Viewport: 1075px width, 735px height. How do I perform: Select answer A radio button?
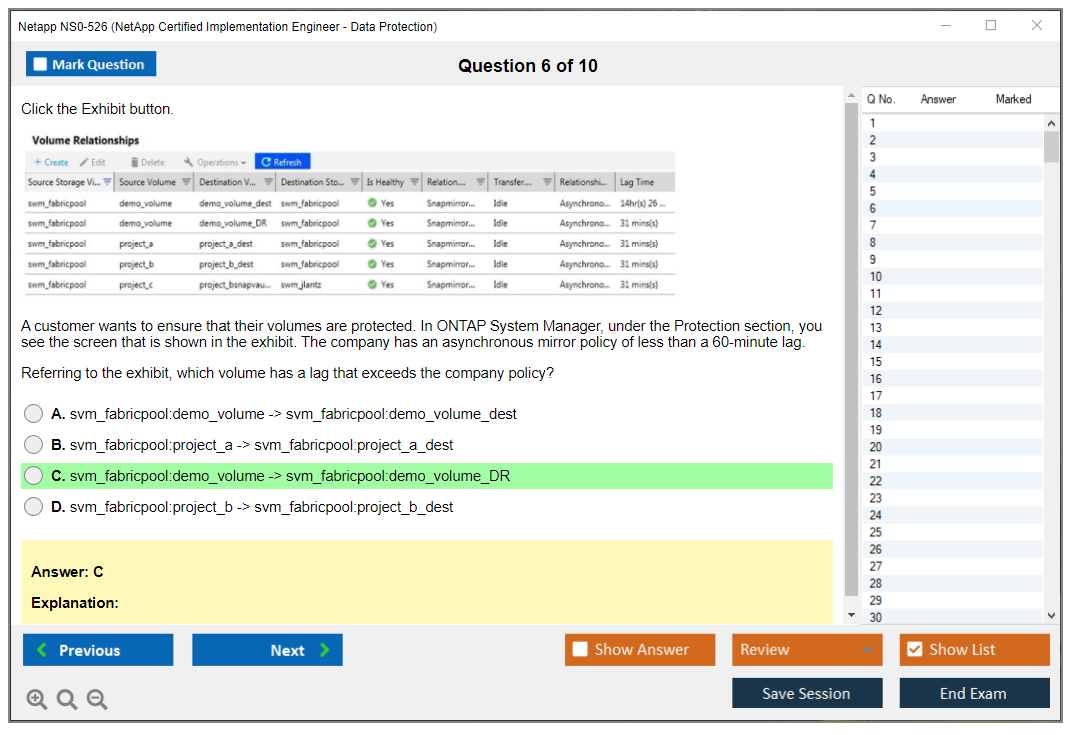pos(34,414)
